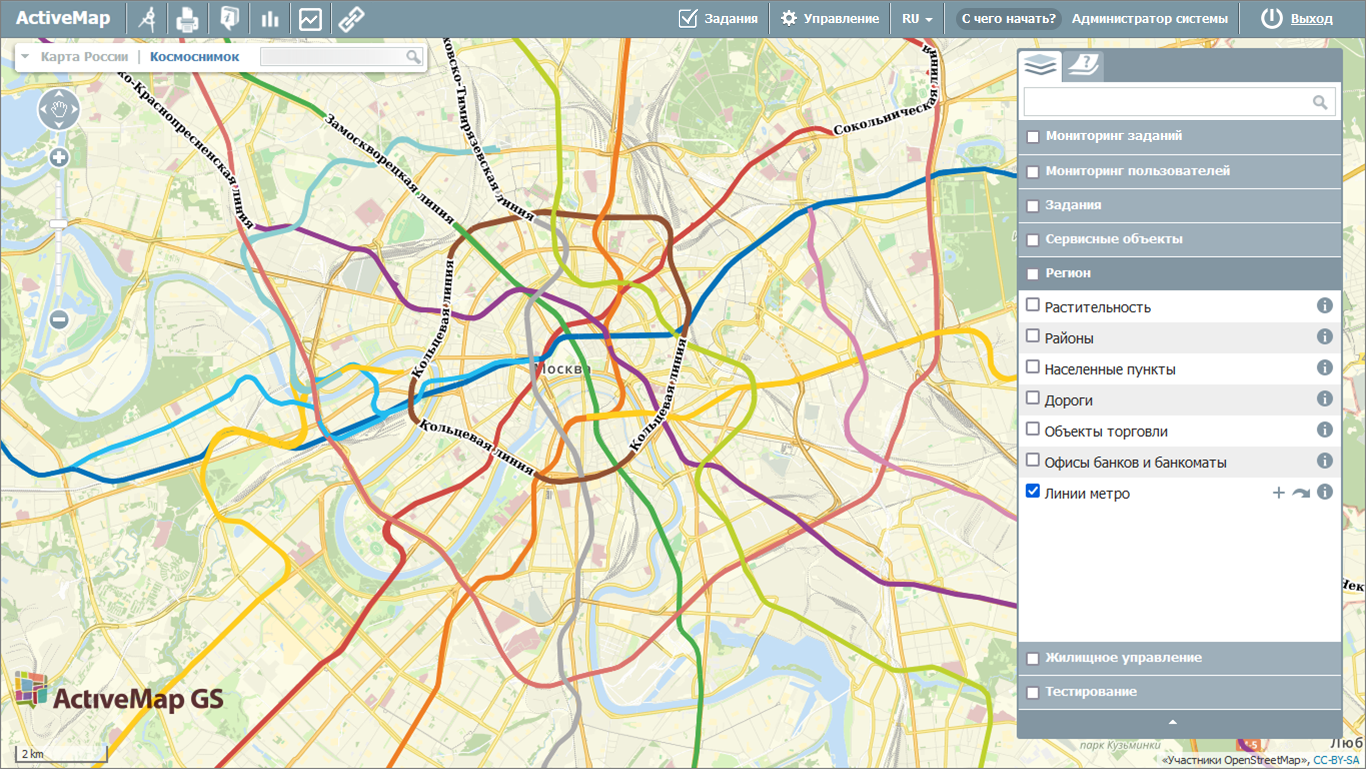Collapse the layers panel with bottom arrow

[1173, 722]
